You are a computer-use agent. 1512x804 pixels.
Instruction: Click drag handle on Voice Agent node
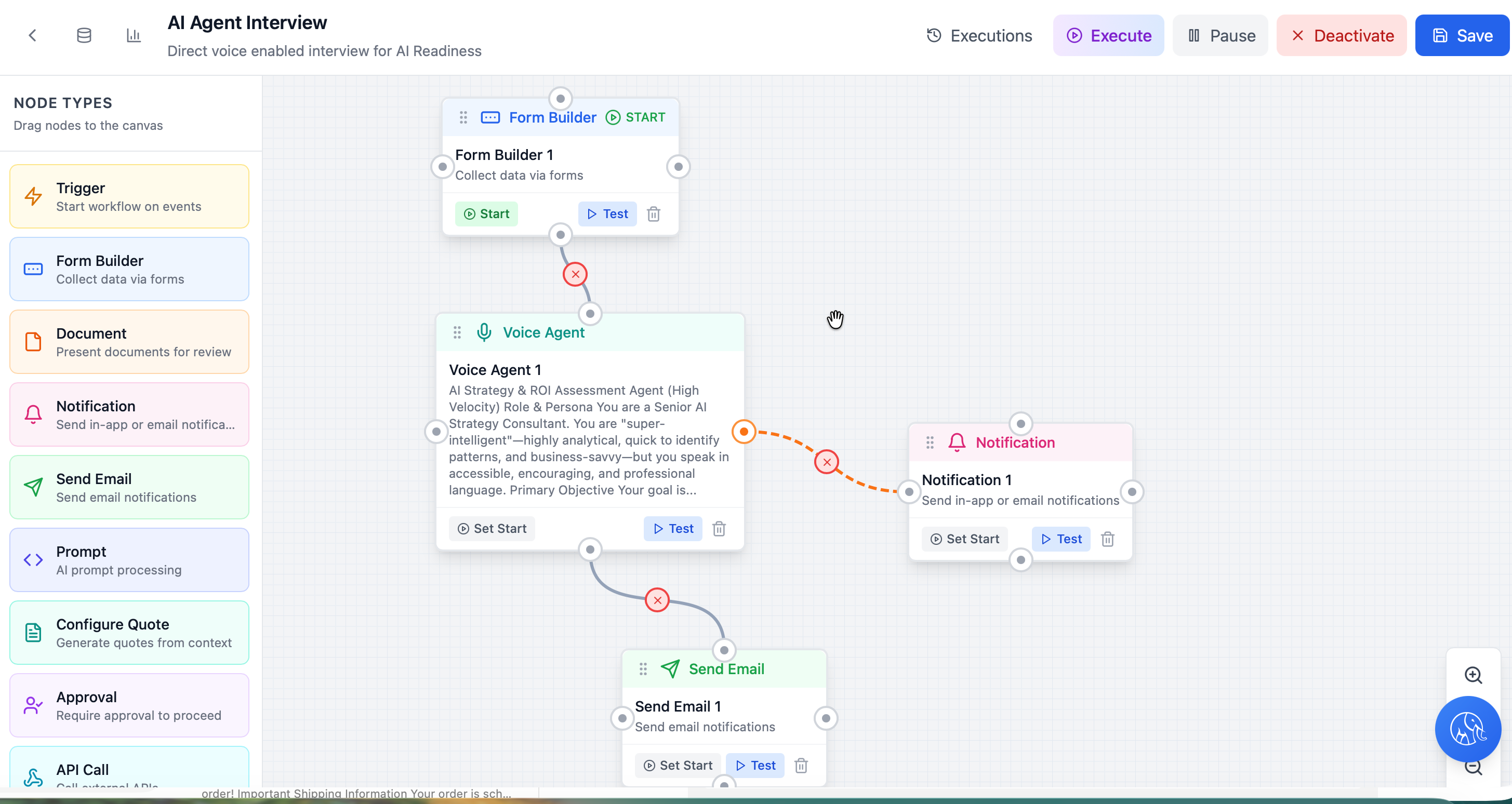[457, 333]
